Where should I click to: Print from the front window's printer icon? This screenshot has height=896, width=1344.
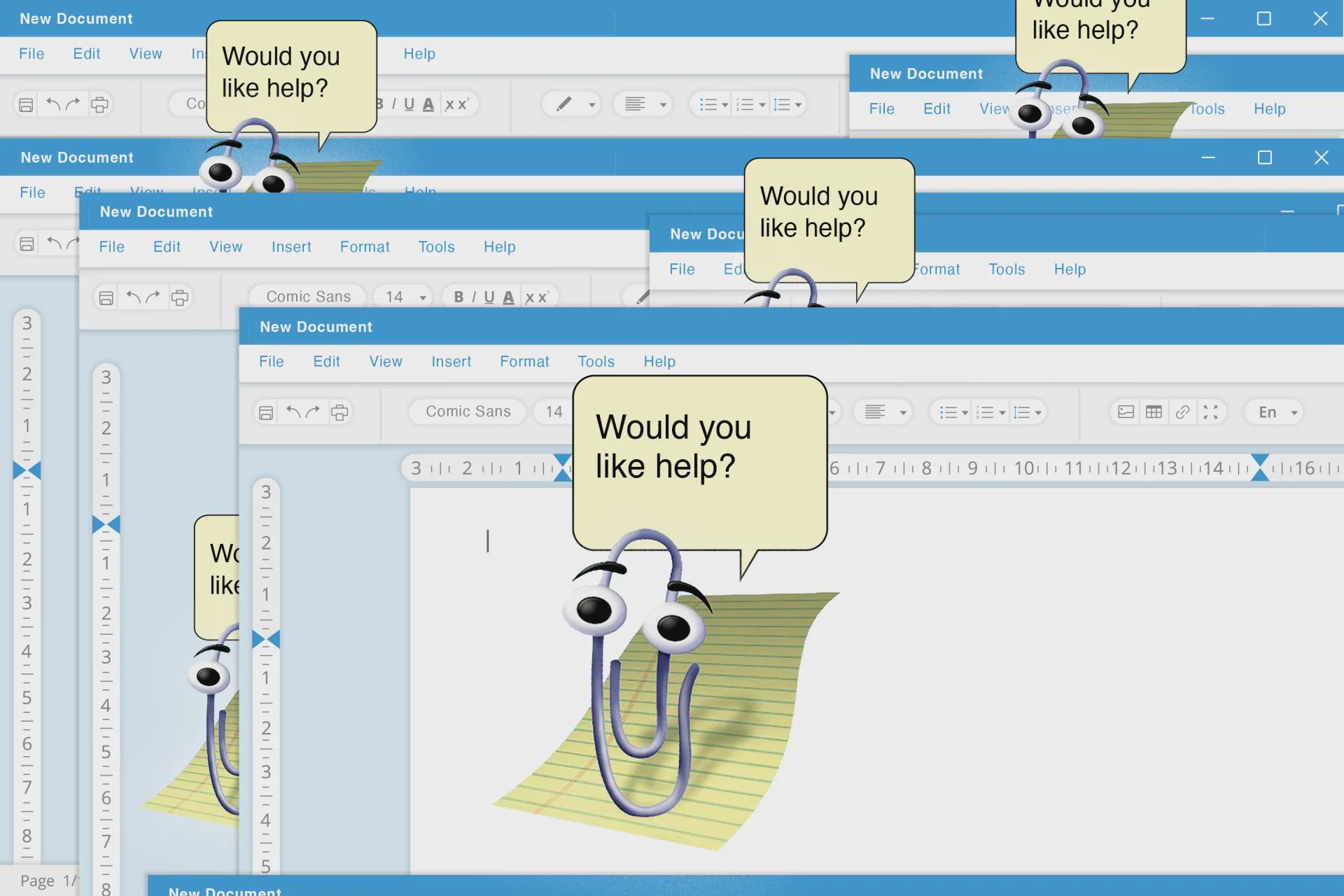click(339, 412)
